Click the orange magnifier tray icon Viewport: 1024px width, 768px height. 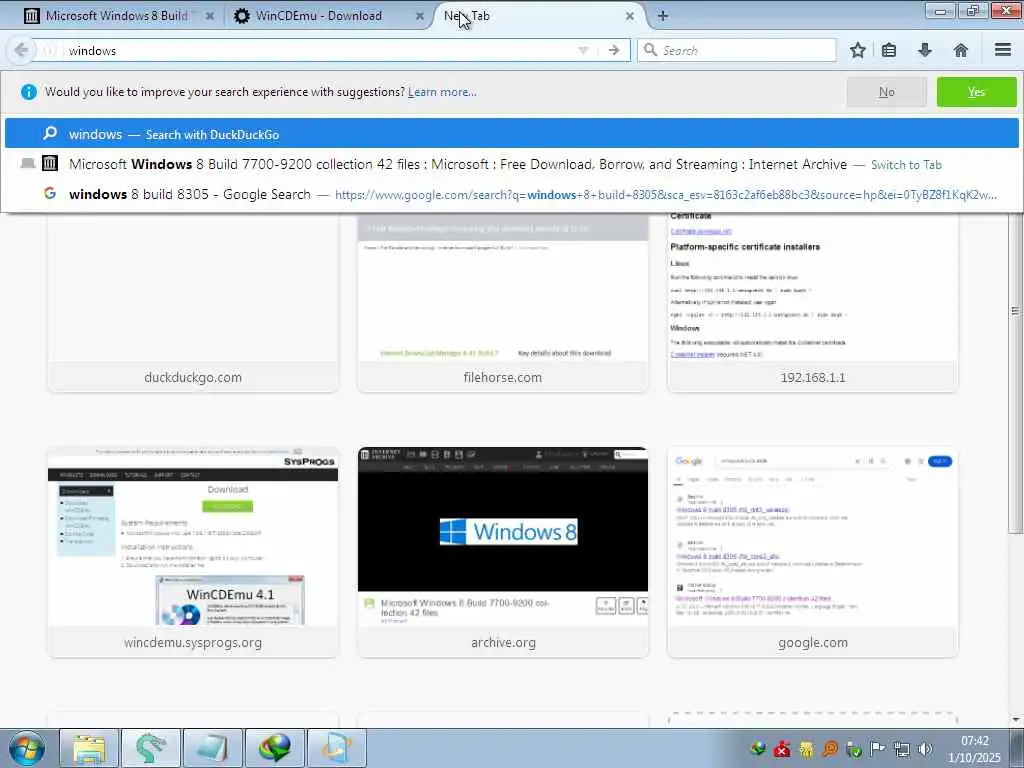[x=830, y=748]
